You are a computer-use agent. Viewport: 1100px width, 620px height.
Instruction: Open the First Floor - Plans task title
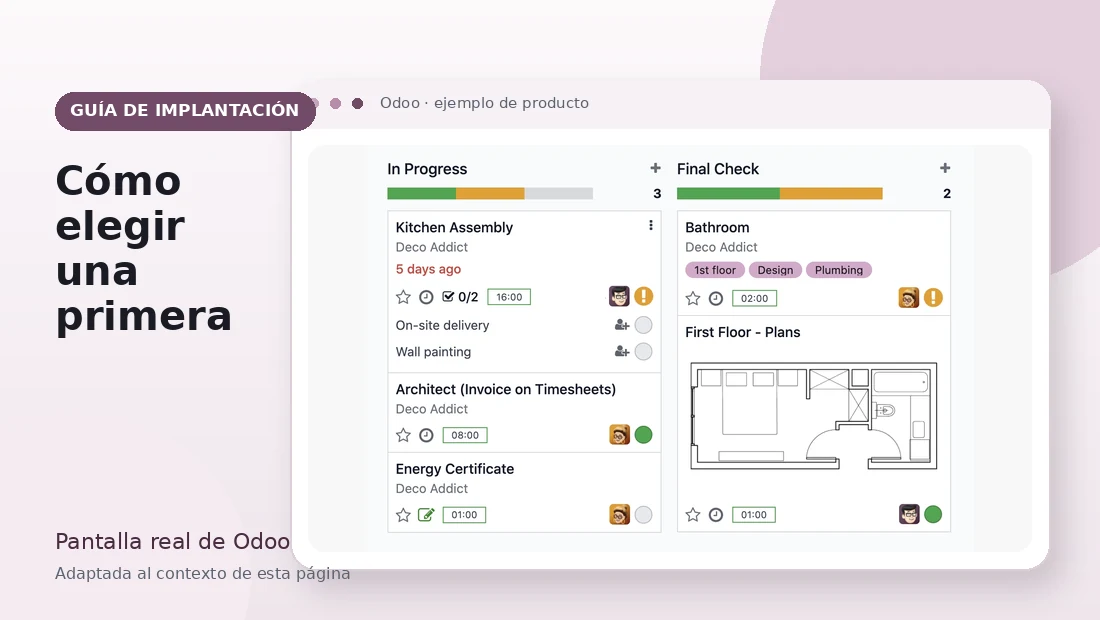click(743, 332)
